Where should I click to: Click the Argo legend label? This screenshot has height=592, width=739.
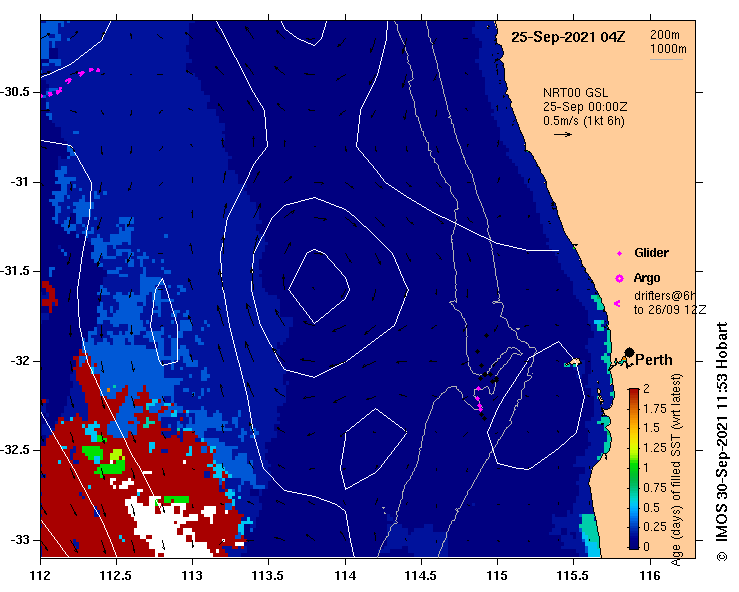(647, 278)
